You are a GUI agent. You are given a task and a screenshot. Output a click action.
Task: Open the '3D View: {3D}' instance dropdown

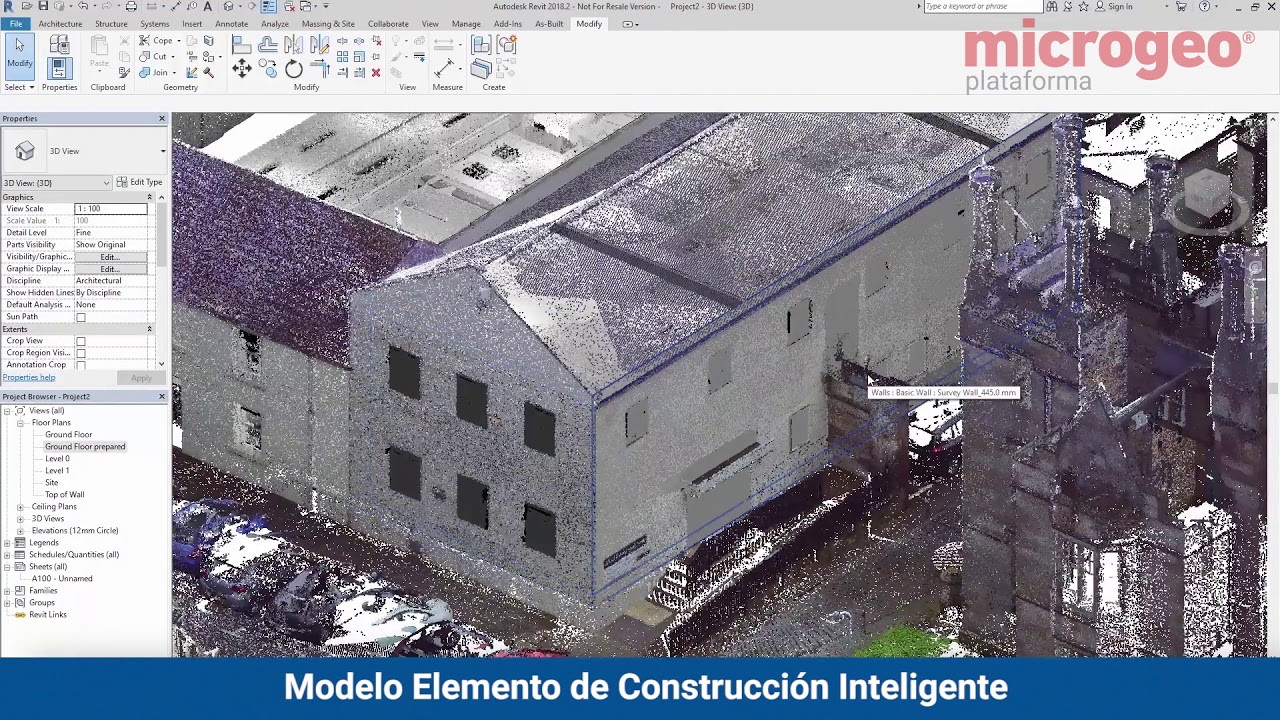pyautogui.click(x=57, y=183)
